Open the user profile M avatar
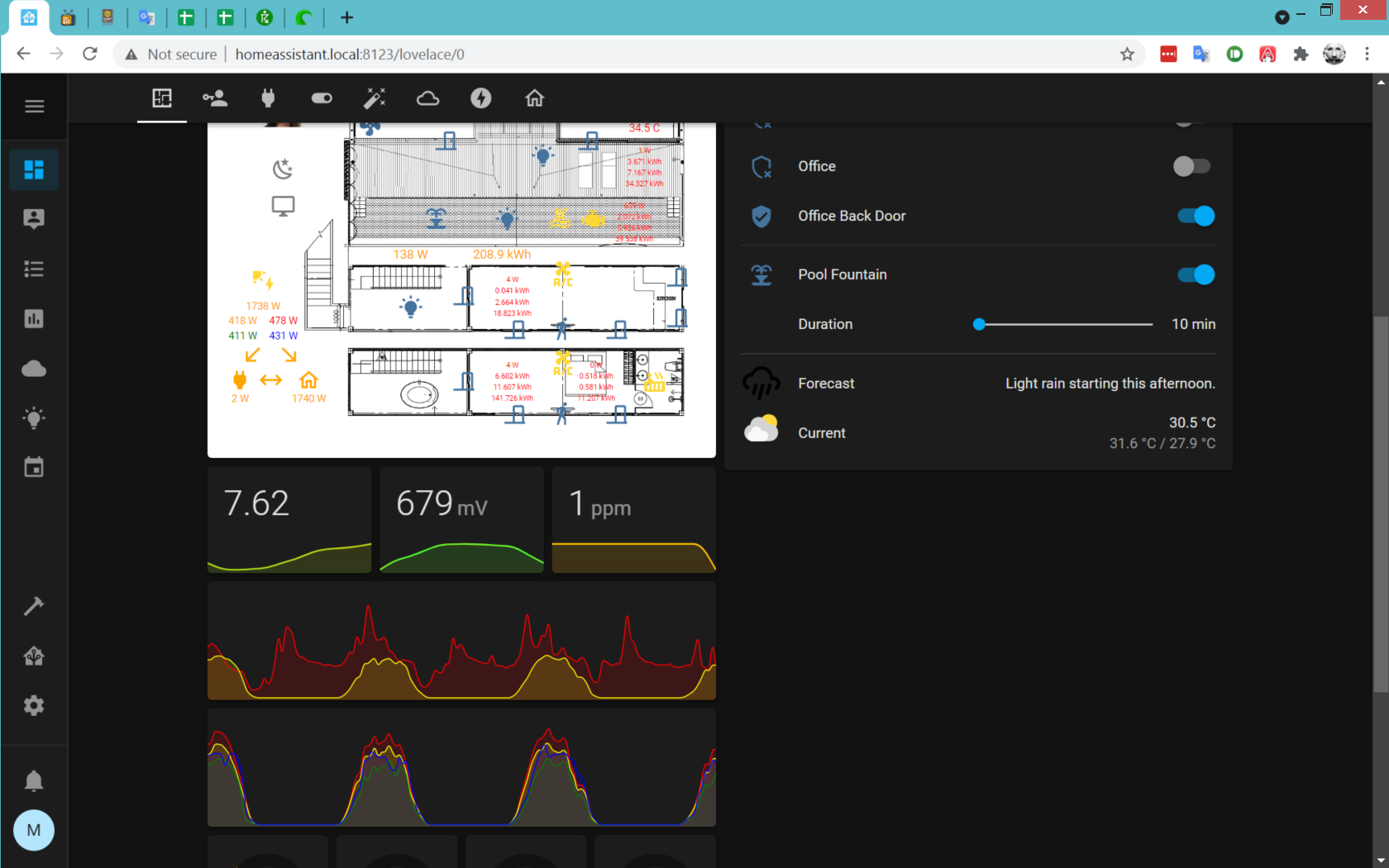 click(x=34, y=830)
